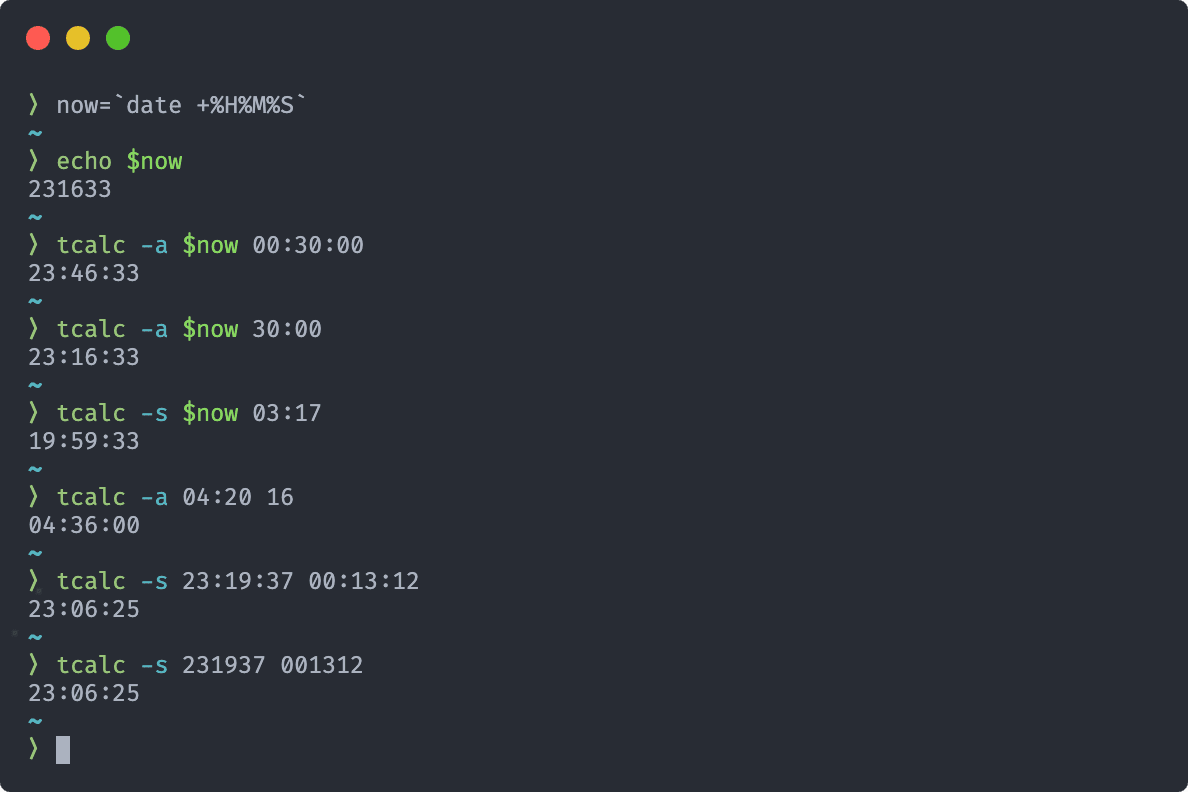Click the yellow minimize window button
This screenshot has width=1188, height=792.
point(78,38)
